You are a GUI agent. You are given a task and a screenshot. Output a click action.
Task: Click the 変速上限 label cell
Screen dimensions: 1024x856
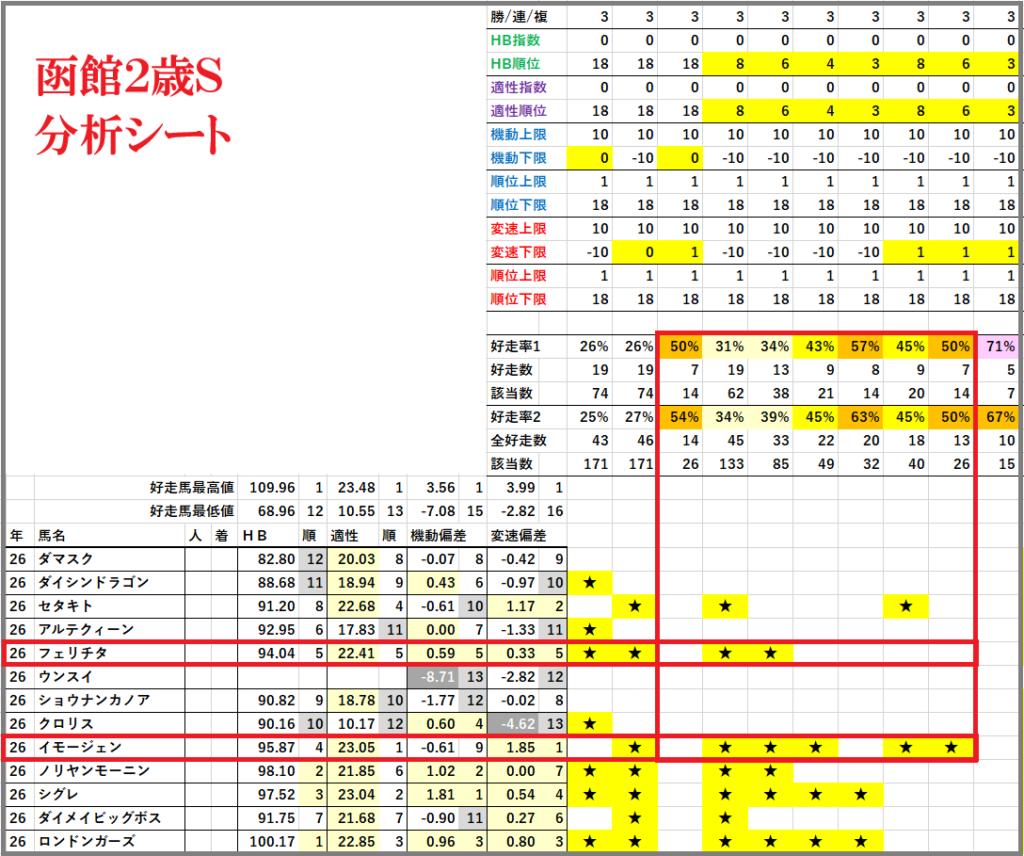(519, 229)
